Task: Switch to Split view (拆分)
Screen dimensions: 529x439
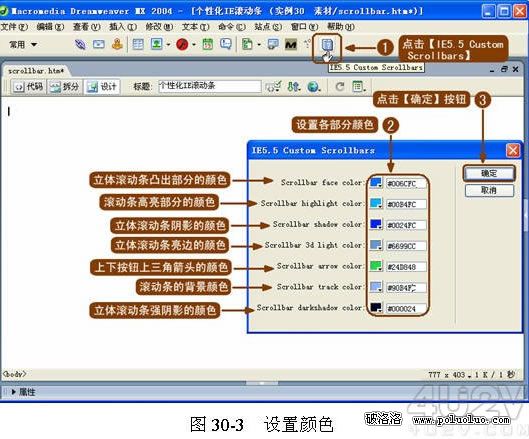Action: coord(64,87)
